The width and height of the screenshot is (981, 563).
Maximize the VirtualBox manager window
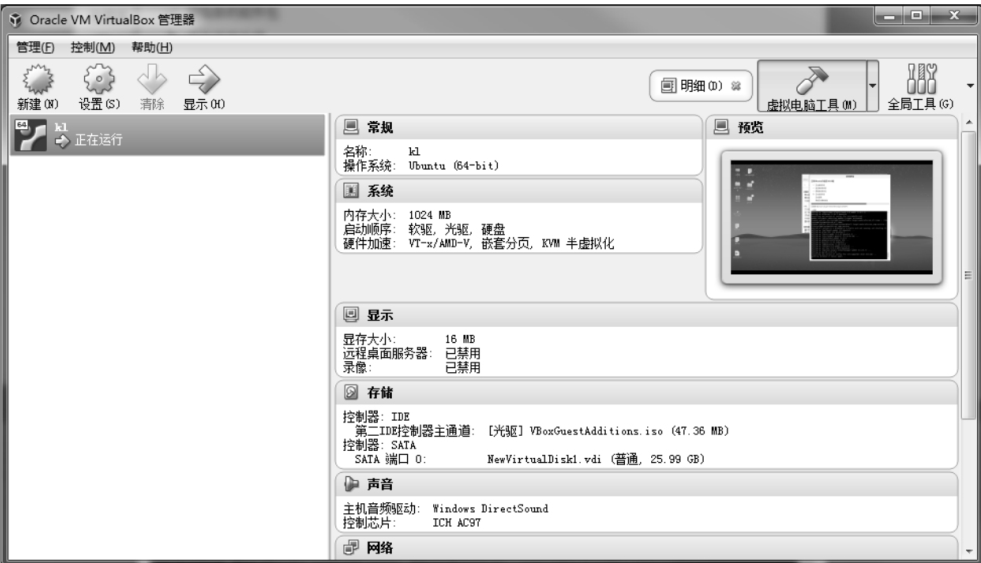coord(917,16)
